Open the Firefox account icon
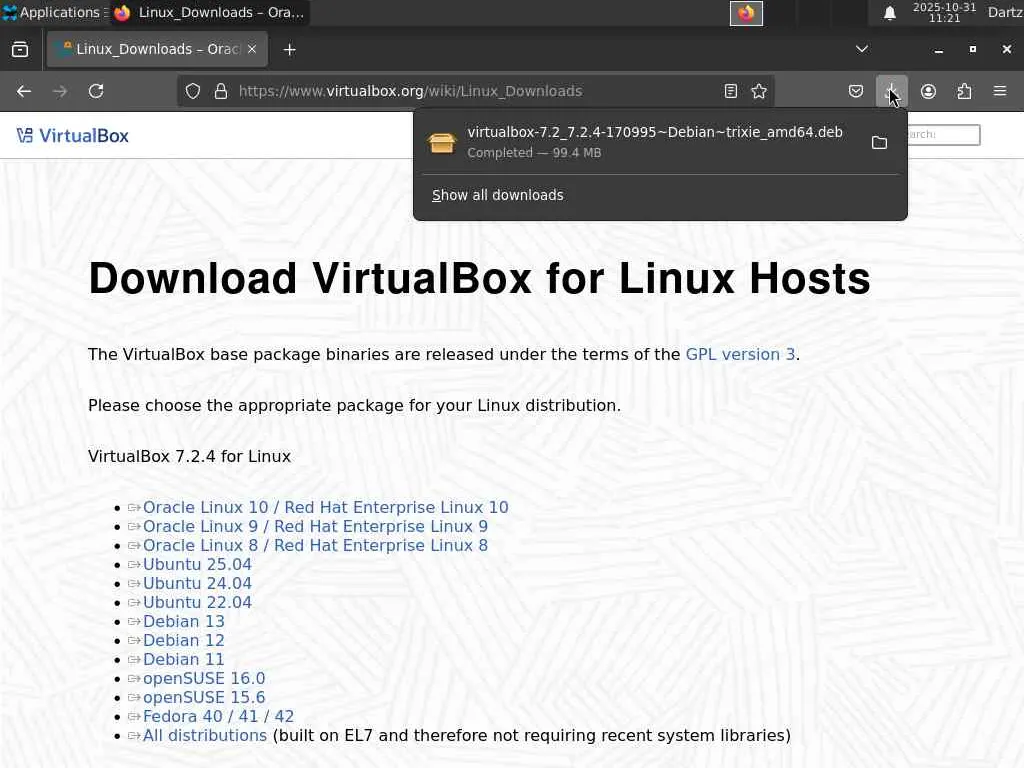 point(928,91)
